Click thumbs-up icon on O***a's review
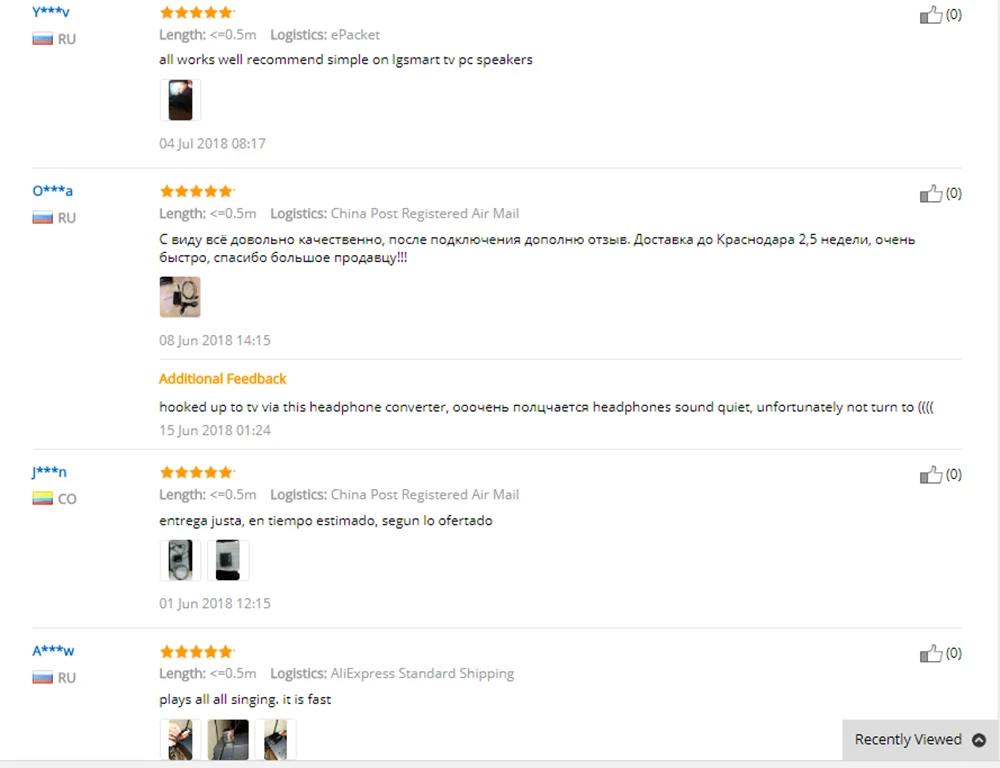The width and height of the screenshot is (1000, 768). pos(930,193)
